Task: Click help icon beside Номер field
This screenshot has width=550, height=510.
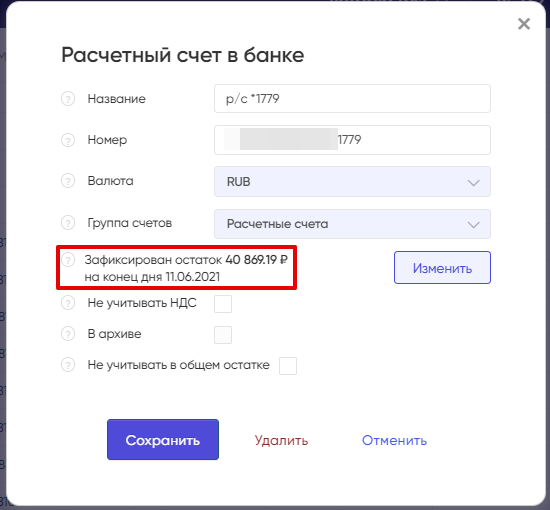Action: (68, 140)
